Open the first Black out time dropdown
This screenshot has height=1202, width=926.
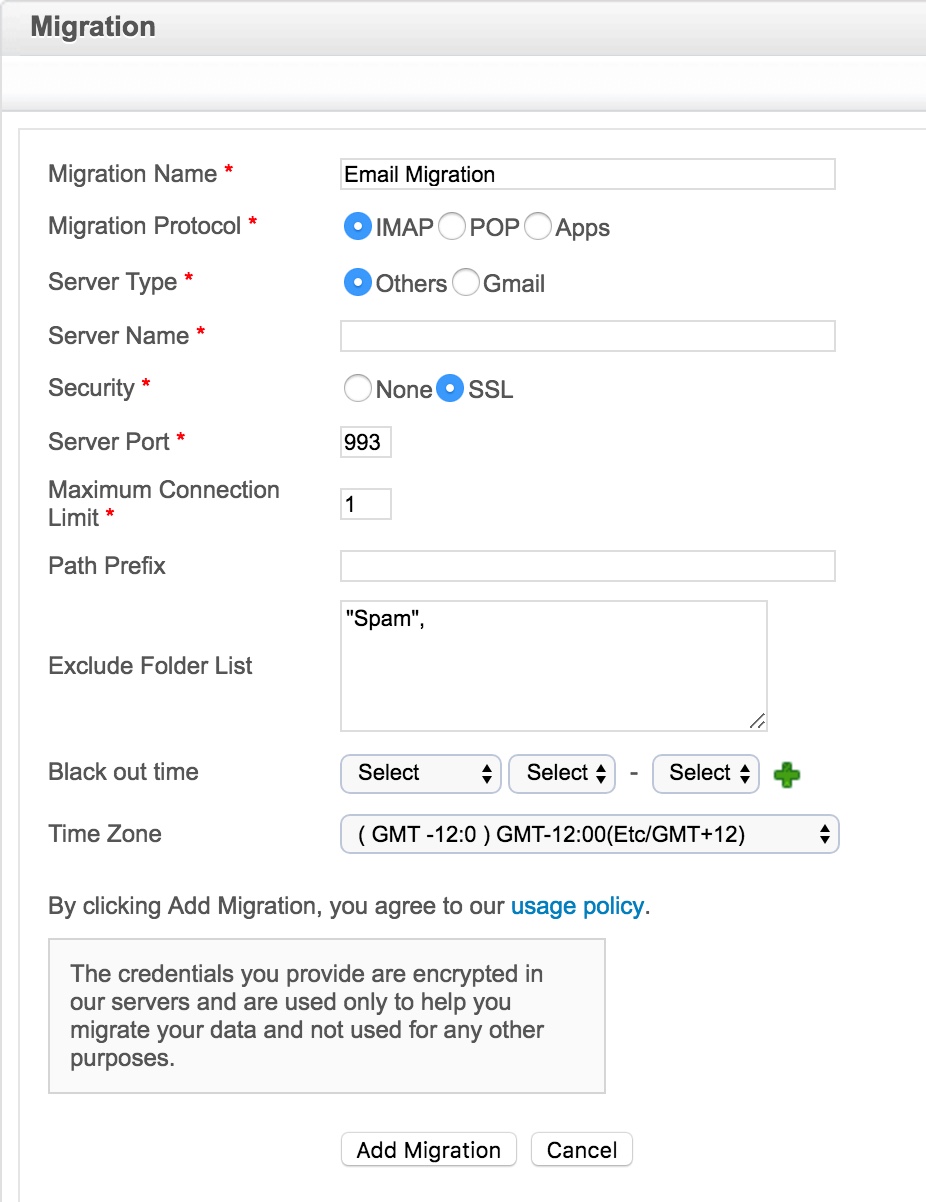tap(420, 773)
